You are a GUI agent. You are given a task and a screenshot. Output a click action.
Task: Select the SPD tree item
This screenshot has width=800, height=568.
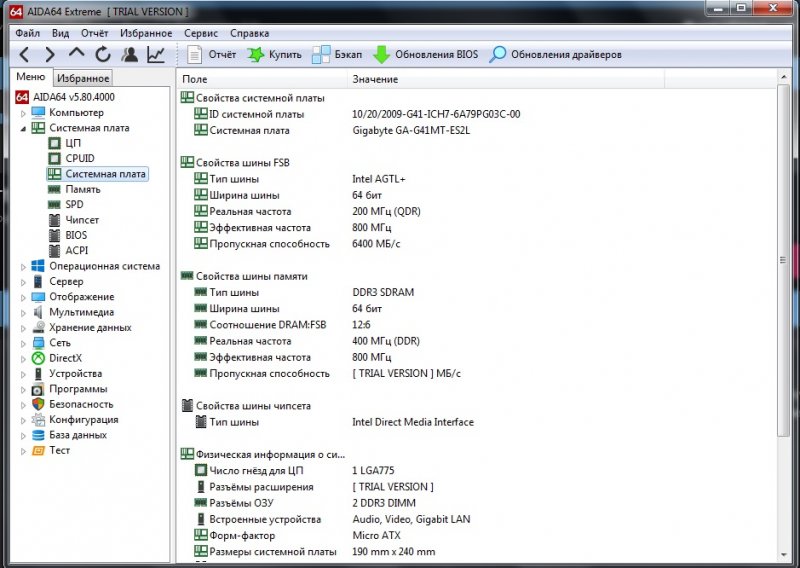pyautogui.click(x=74, y=204)
